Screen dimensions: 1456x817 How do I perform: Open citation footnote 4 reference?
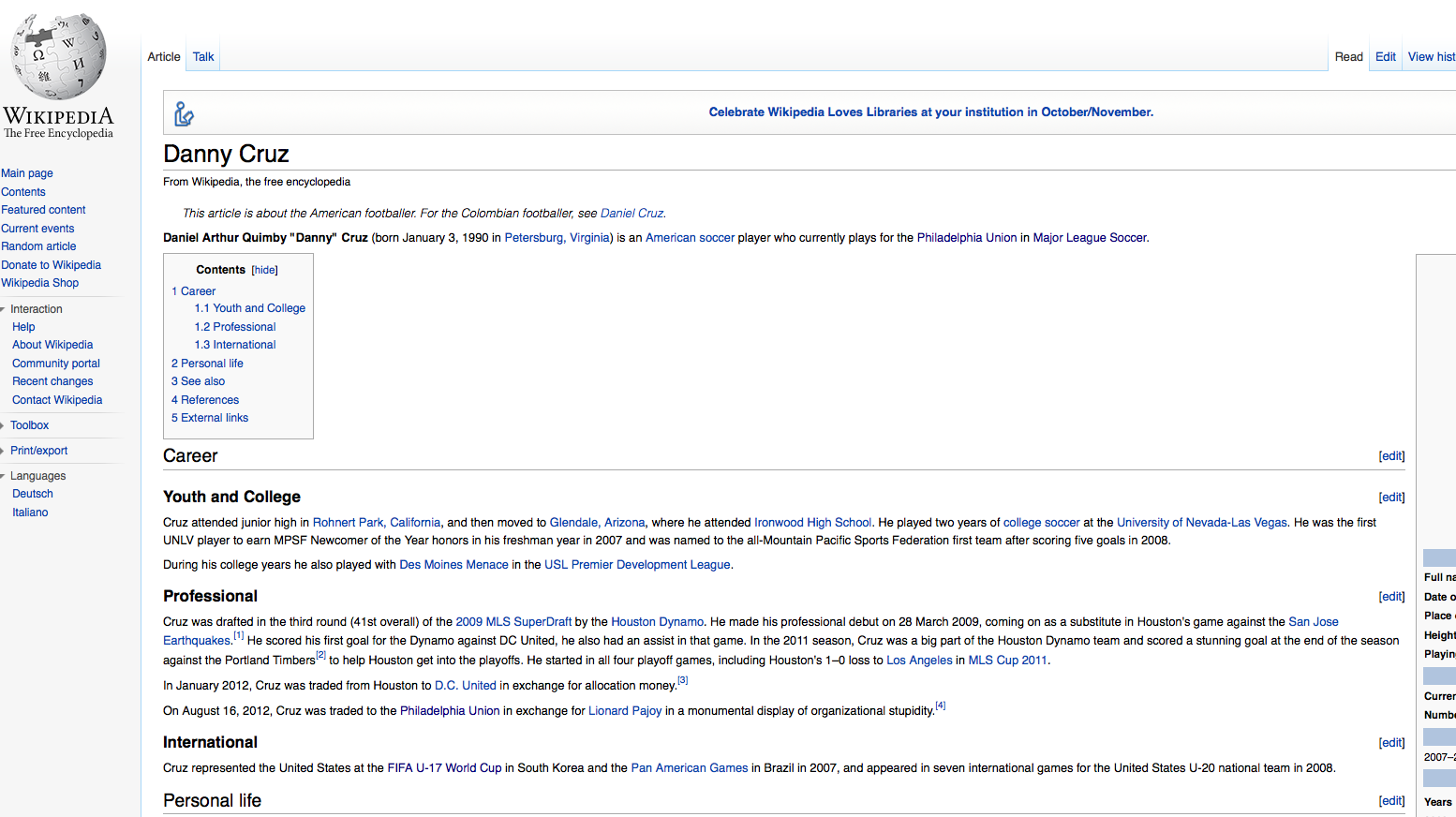(x=941, y=706)
